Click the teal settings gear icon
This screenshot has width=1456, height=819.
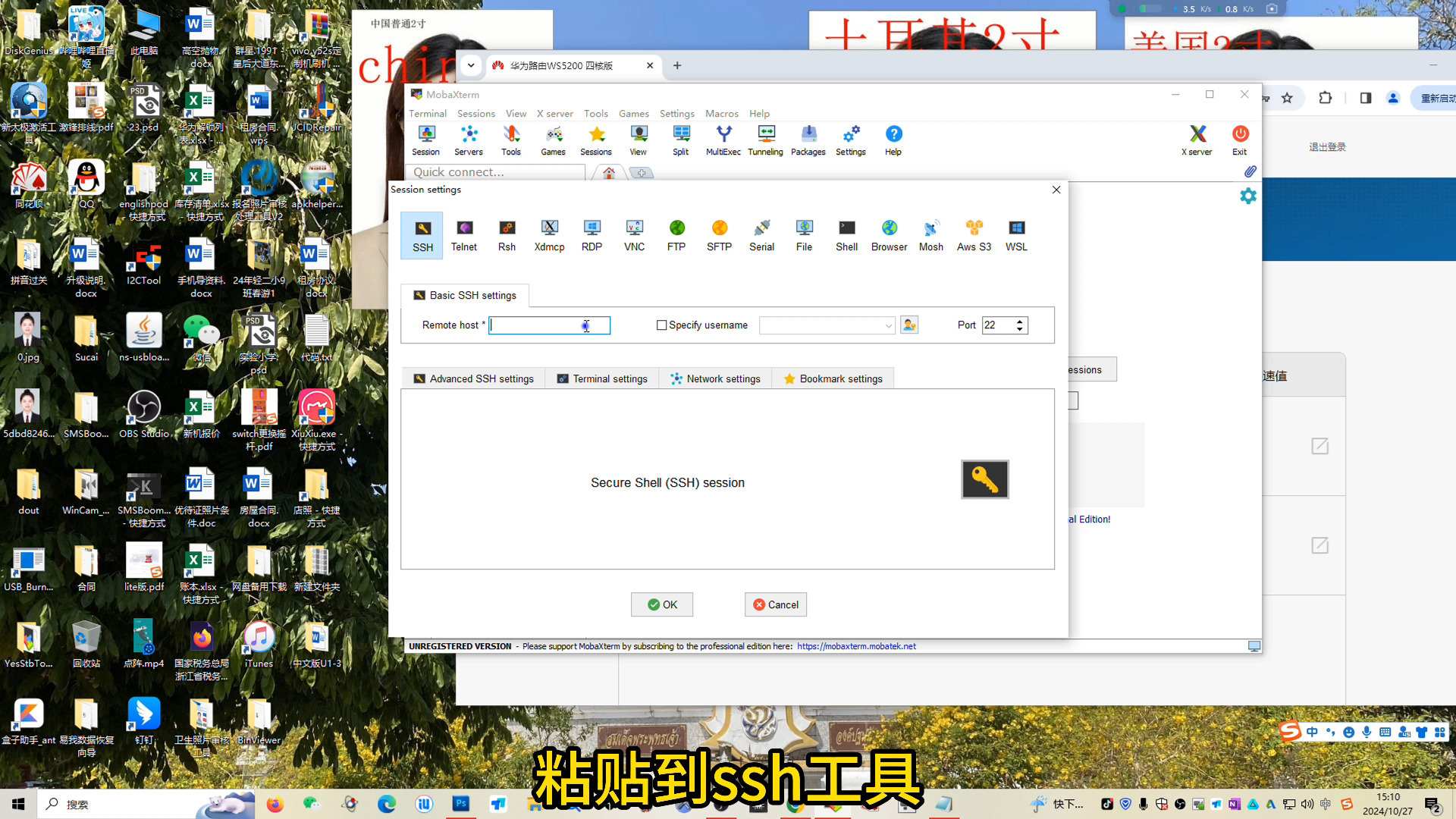pos(1247,196)
